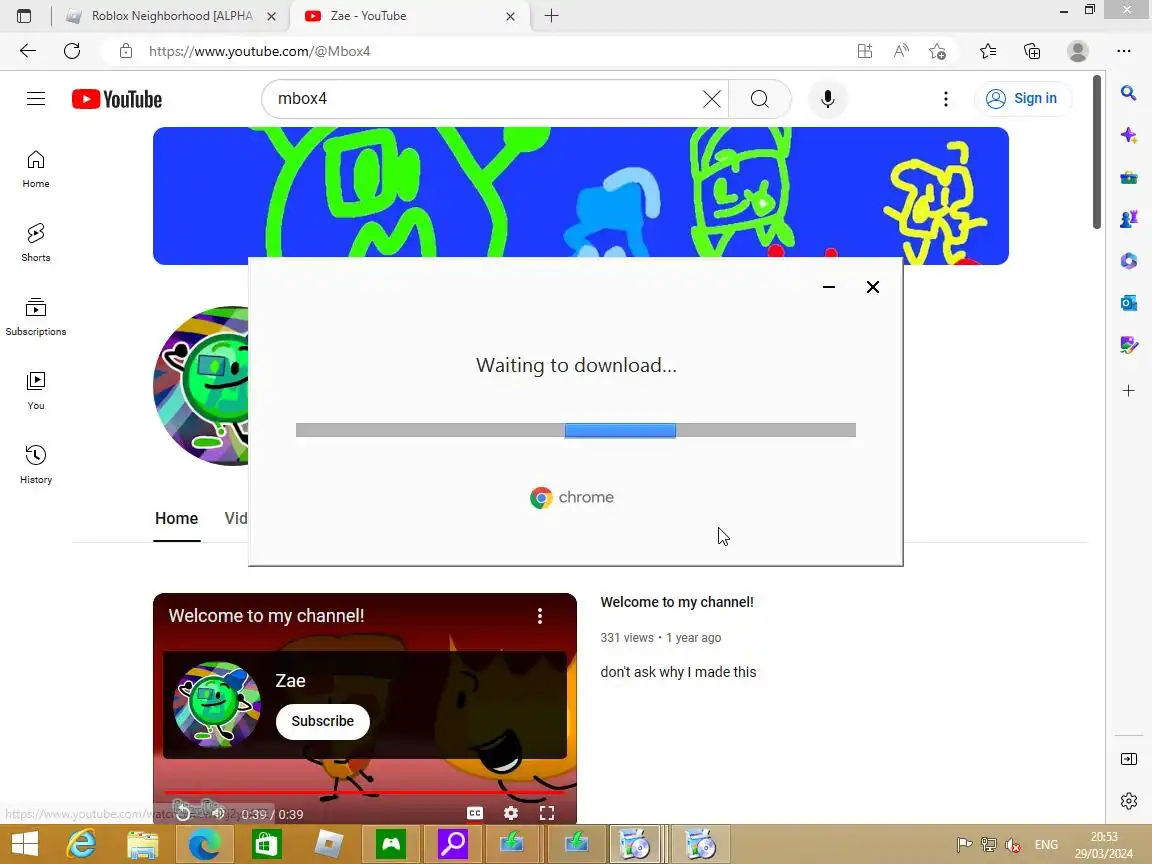The image size is (1152, 864).
Task: Click the Welcome to my channel! title link
Action: coord(677,602)
